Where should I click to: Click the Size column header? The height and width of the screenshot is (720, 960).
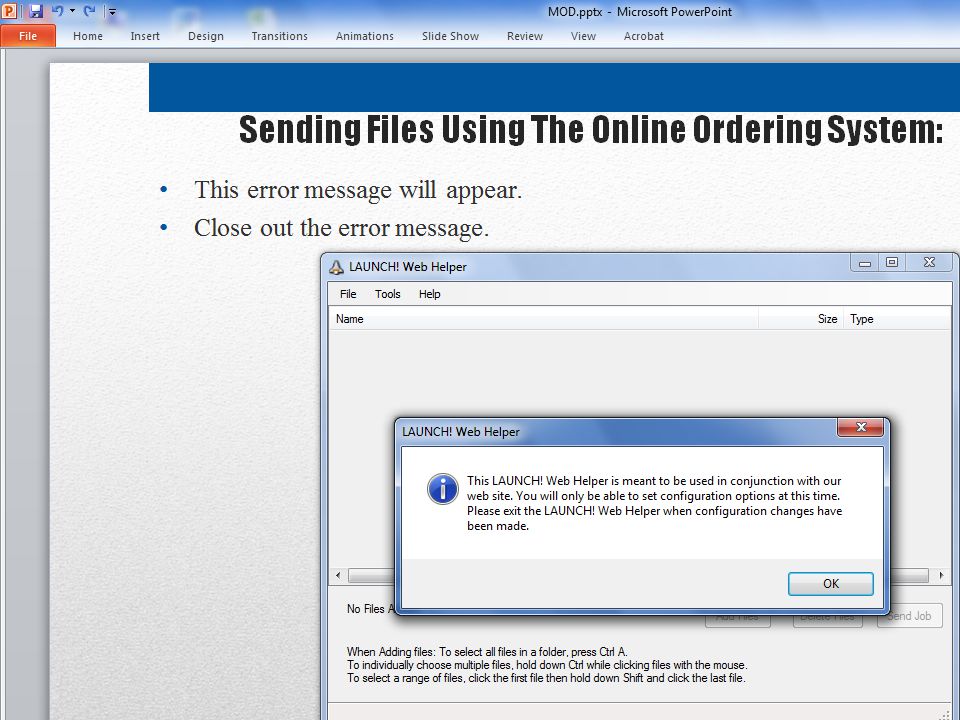click(801, 319)
